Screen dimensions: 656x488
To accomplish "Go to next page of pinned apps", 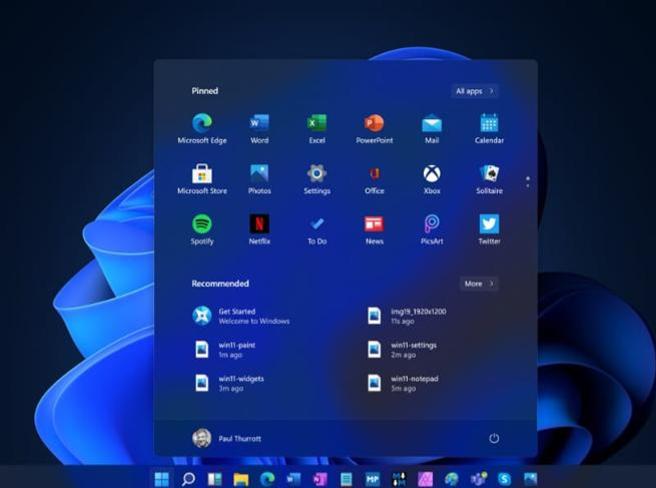I will click(x=527, y=186).
